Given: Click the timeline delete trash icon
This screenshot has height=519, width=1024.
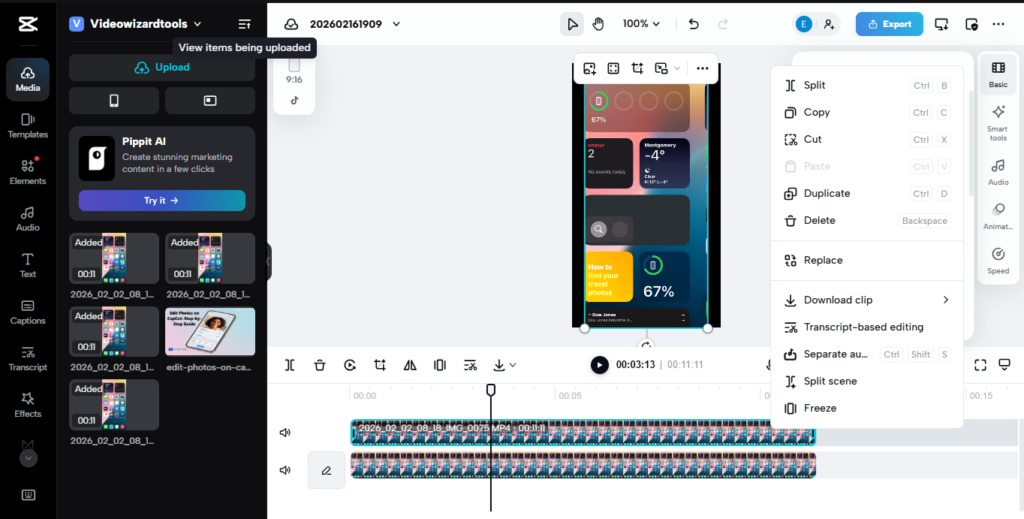Looking at the screenshot, I should (319, 365).
